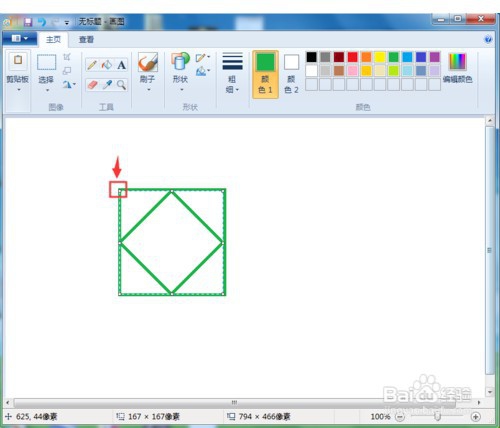Click the Resize icon

click(x=67, y=71)
